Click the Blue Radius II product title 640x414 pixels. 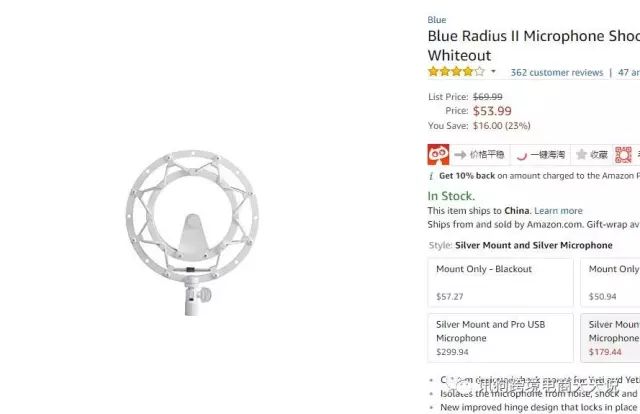(x=533, y=45)
